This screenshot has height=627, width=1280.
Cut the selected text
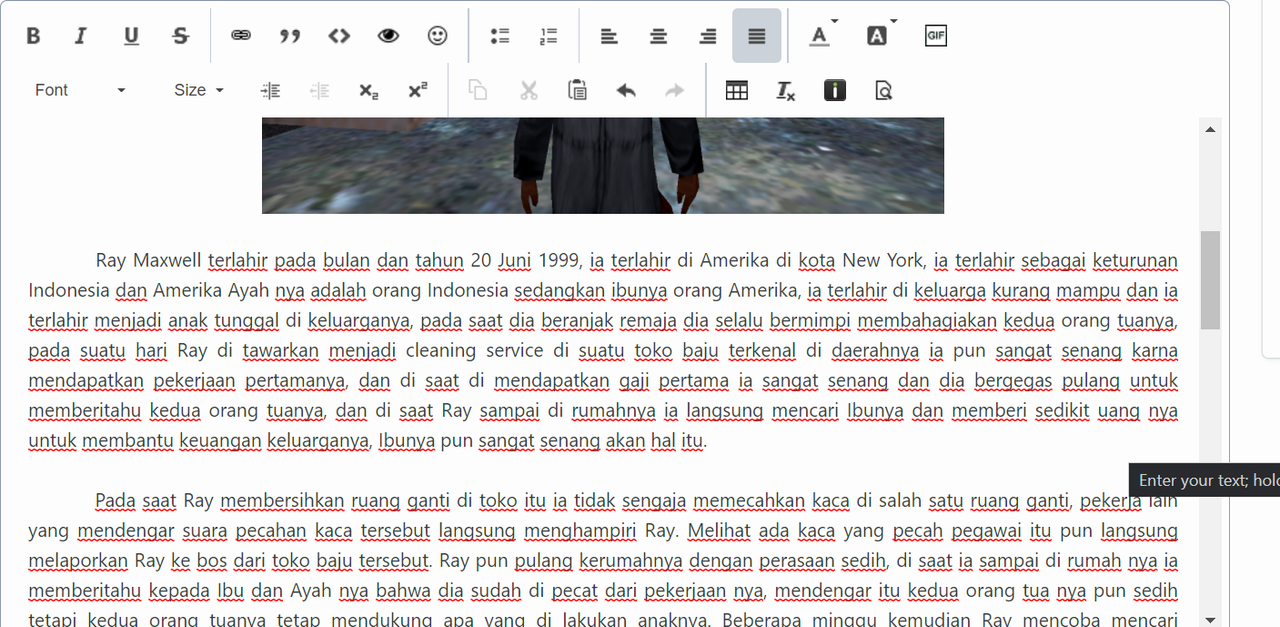click(x=528, y=90)
